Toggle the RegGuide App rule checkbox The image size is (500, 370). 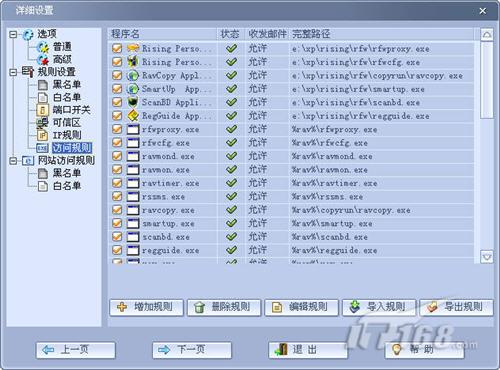pyautogui.click(x=117, y=115)
